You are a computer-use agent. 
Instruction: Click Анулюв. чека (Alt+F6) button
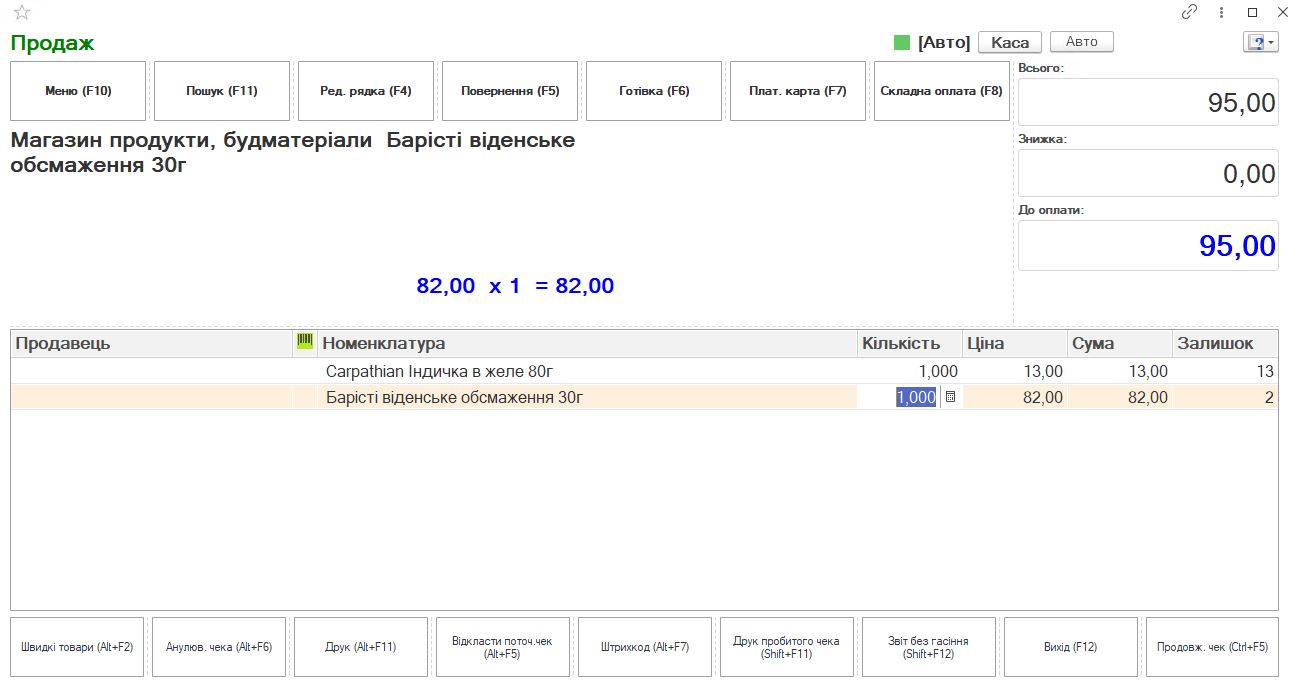(219, 647)
